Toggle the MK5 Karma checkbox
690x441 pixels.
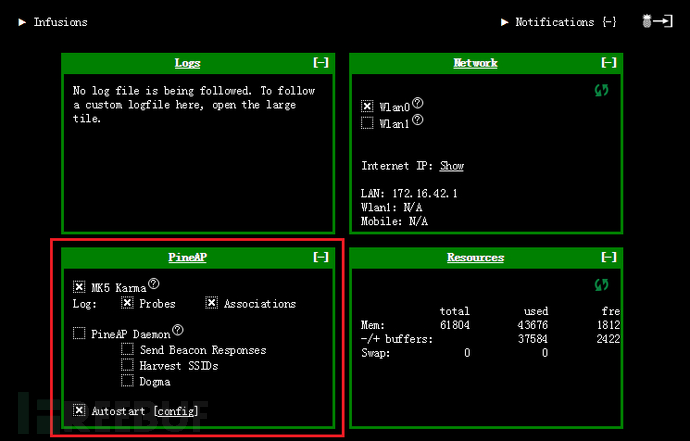click(79, 287)
